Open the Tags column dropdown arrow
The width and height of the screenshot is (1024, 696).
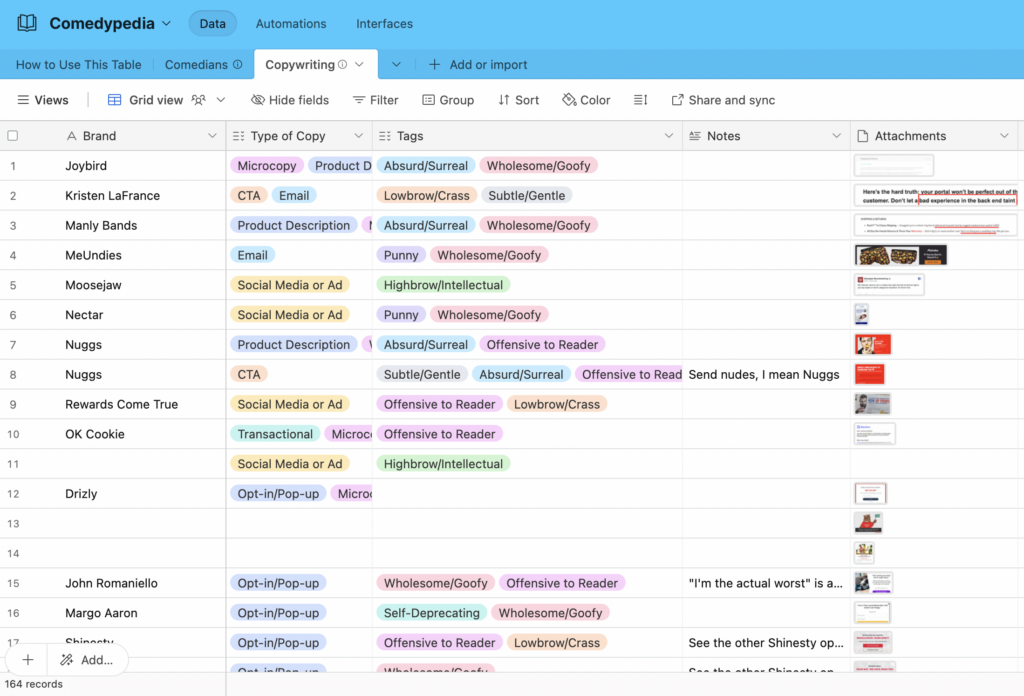669,136
